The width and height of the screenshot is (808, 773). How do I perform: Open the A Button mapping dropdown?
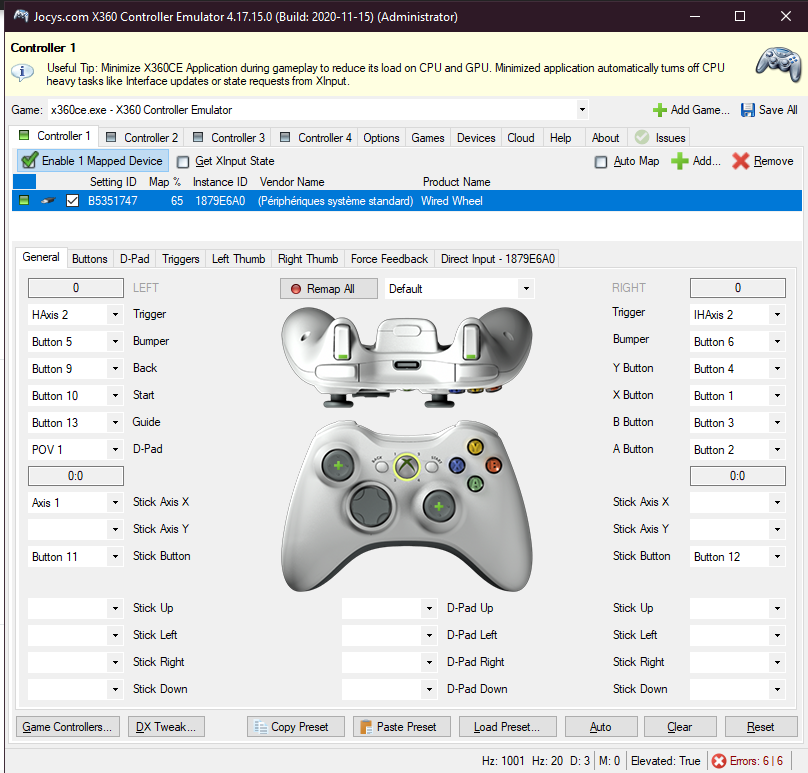(x=777, y=449)
